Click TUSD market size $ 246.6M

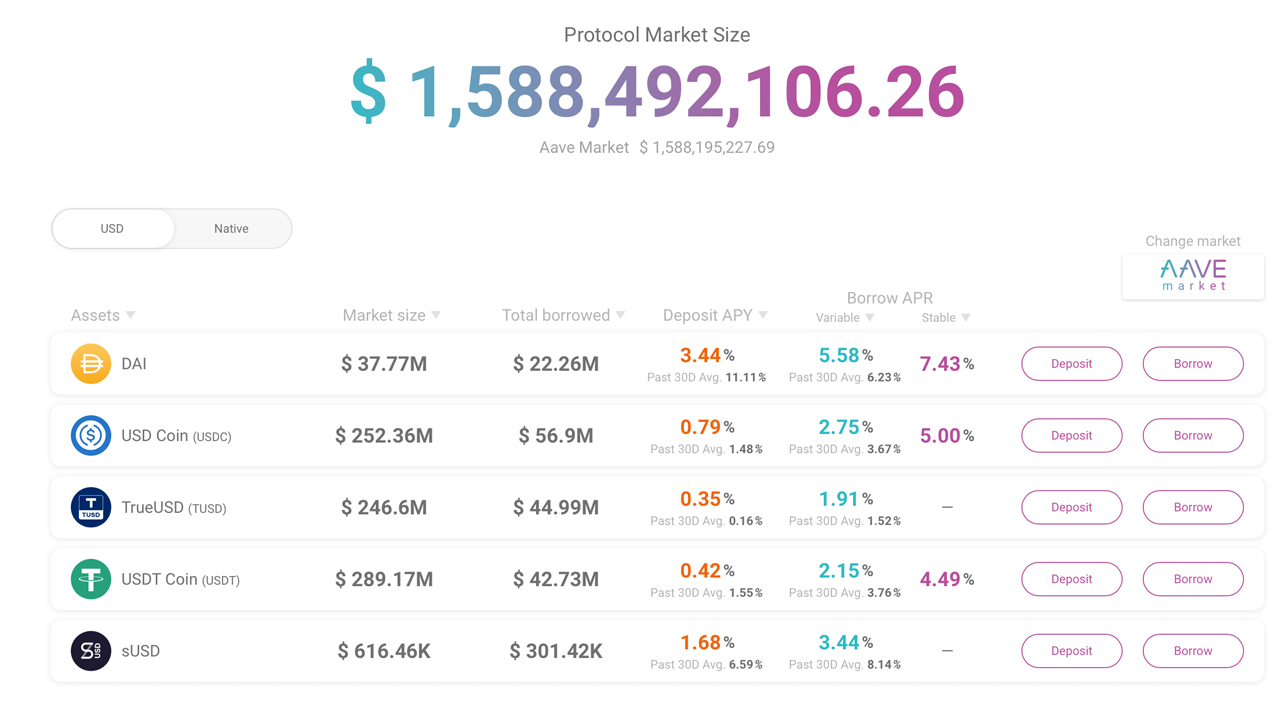pos(384,507)
